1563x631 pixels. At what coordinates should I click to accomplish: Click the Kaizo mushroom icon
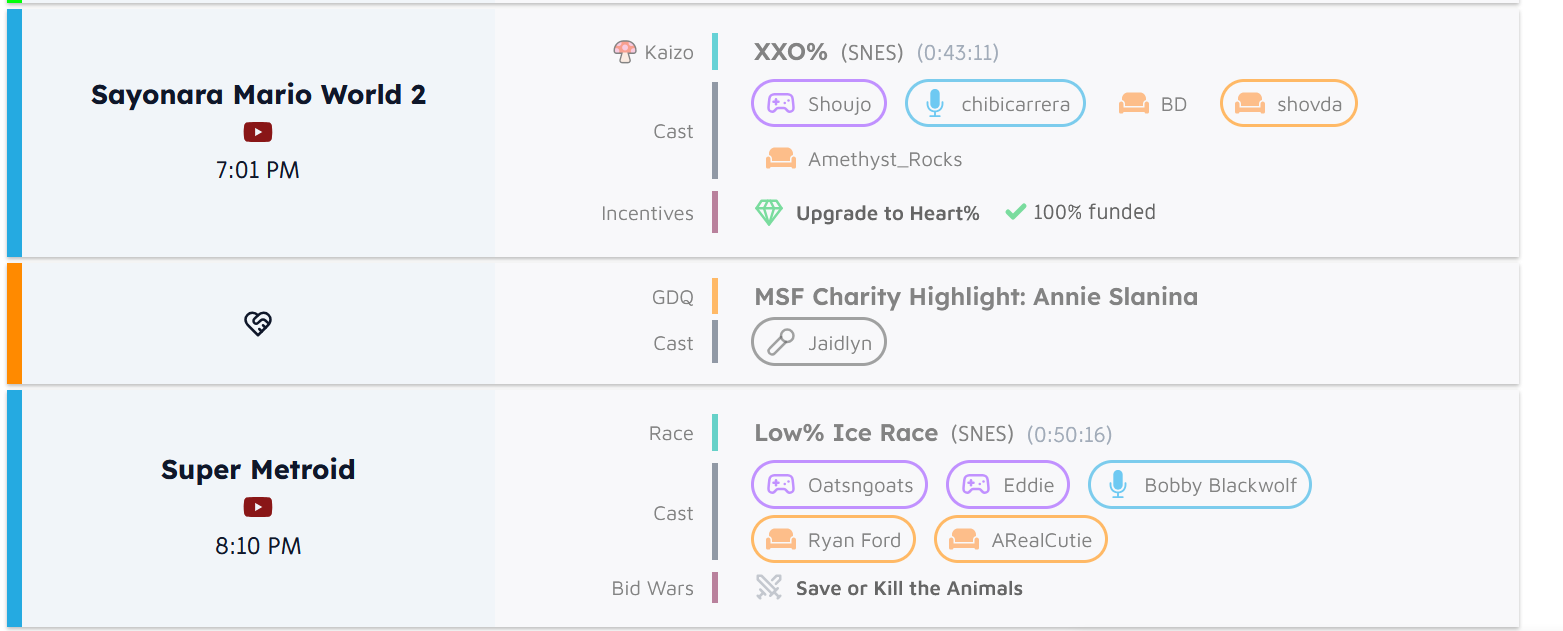(x=625, y=52)
